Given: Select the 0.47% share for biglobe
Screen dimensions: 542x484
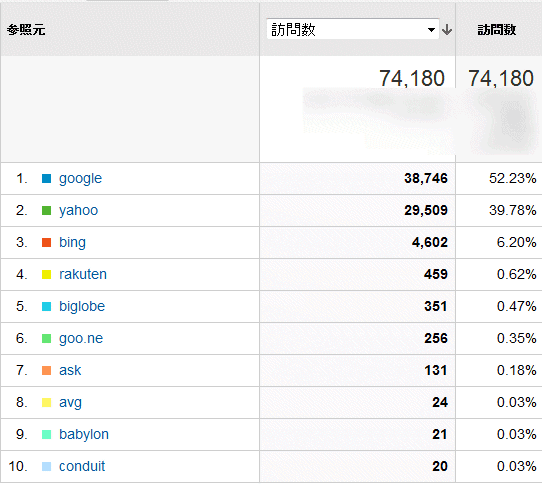Looking at the screenshot, I should 516,306.
